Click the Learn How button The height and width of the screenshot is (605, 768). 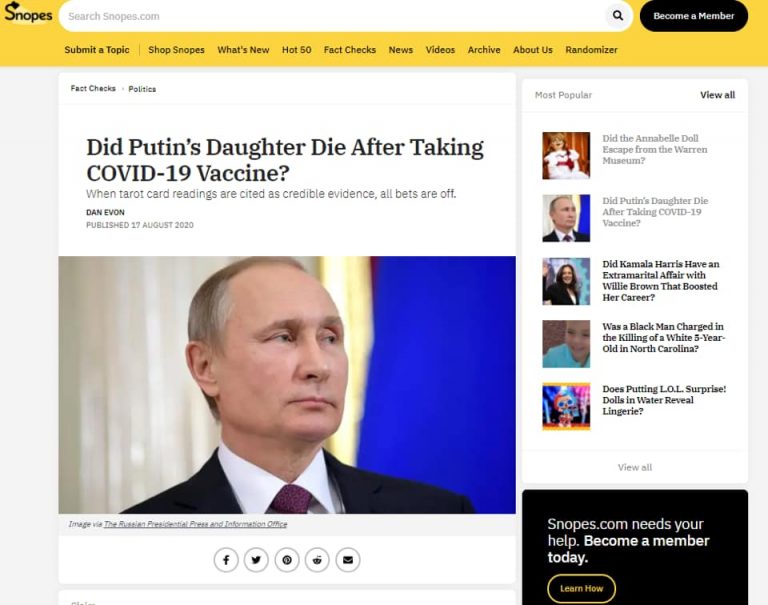click(x=581, y=588)
